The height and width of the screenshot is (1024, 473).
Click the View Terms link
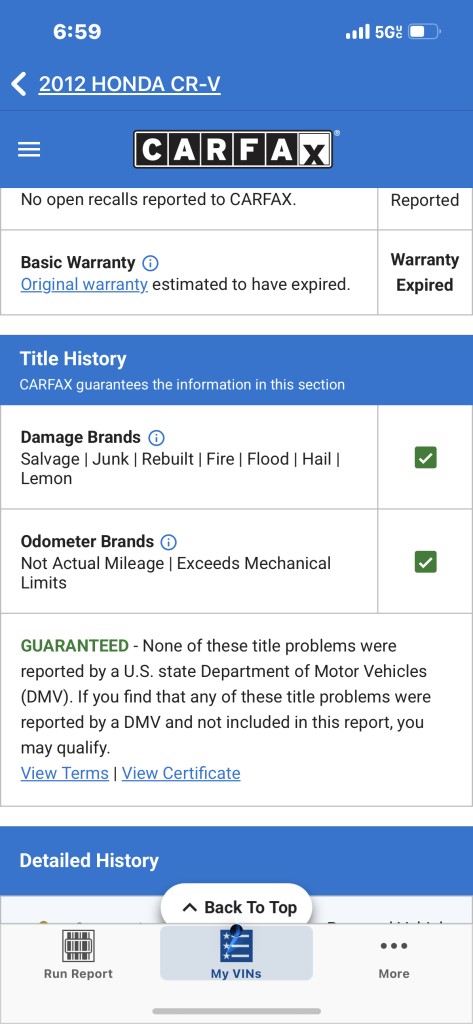tap(65, 773)
